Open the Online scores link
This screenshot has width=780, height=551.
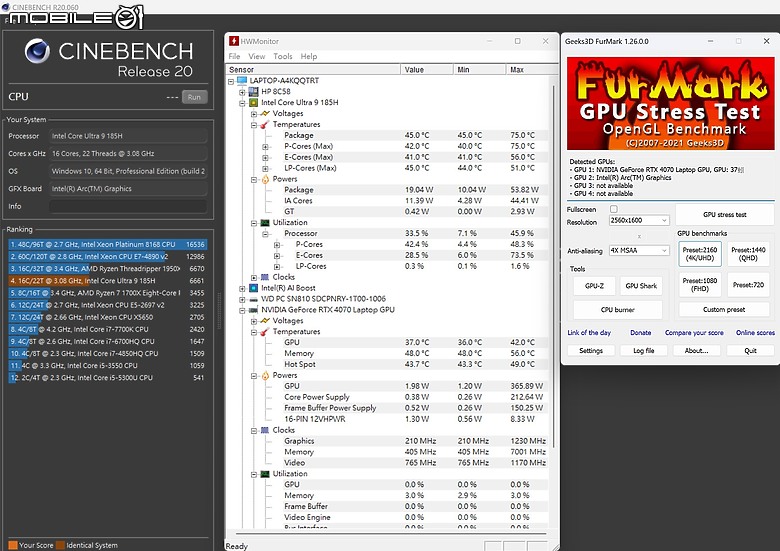(755, 333)
